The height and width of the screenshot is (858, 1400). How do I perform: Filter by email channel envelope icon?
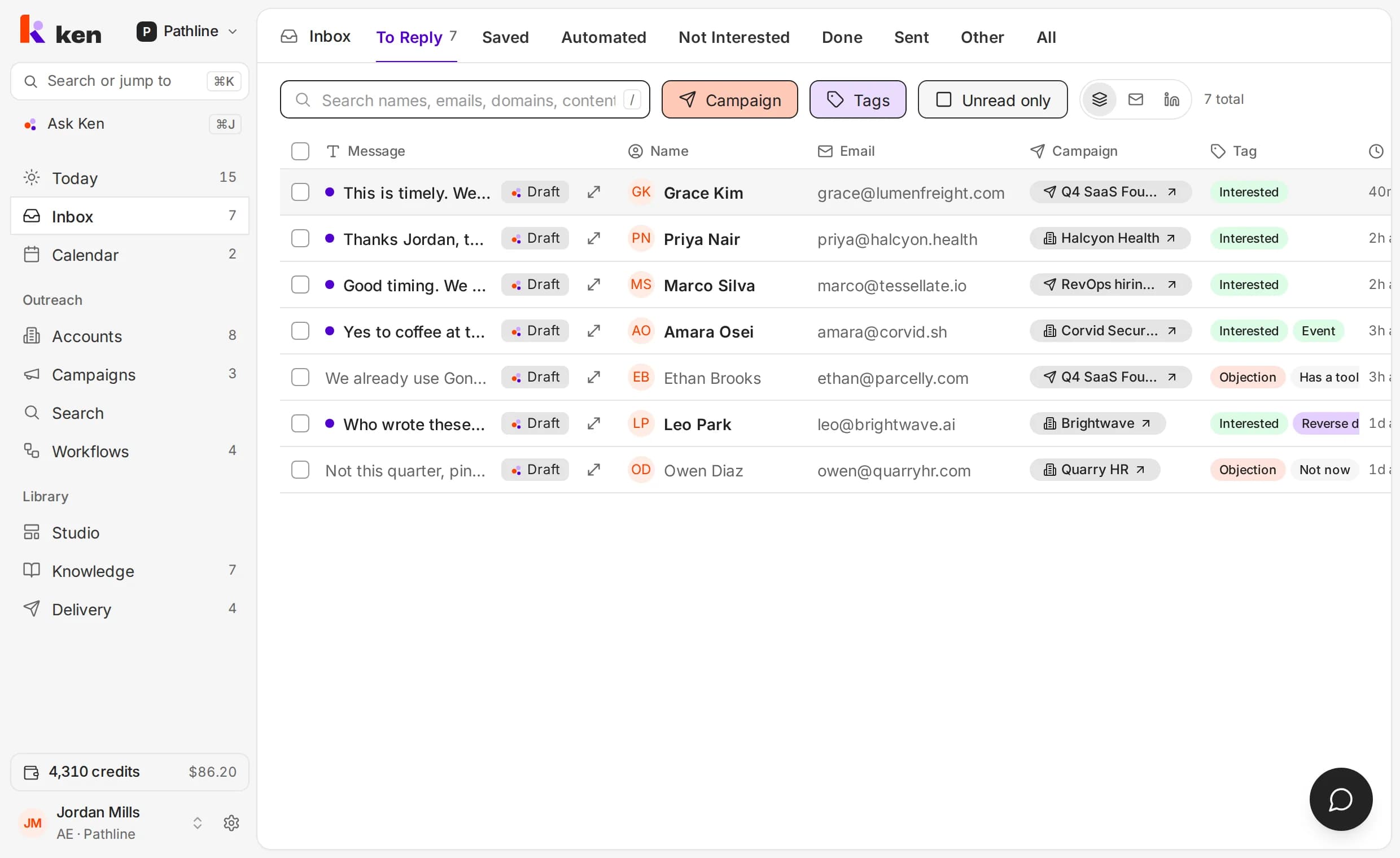coord(1135,99)
